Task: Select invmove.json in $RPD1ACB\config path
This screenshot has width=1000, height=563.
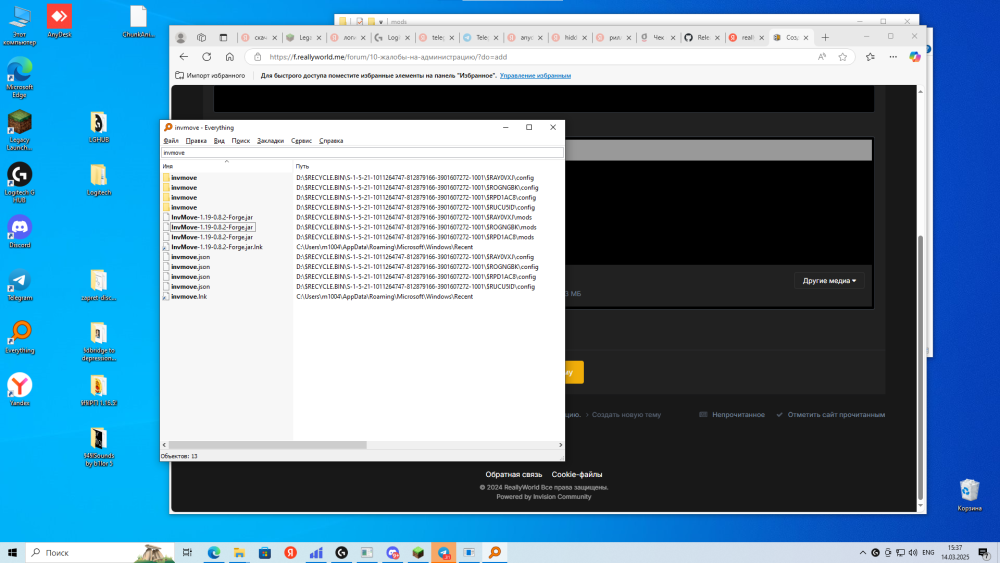Action: (x=190, y=277)
